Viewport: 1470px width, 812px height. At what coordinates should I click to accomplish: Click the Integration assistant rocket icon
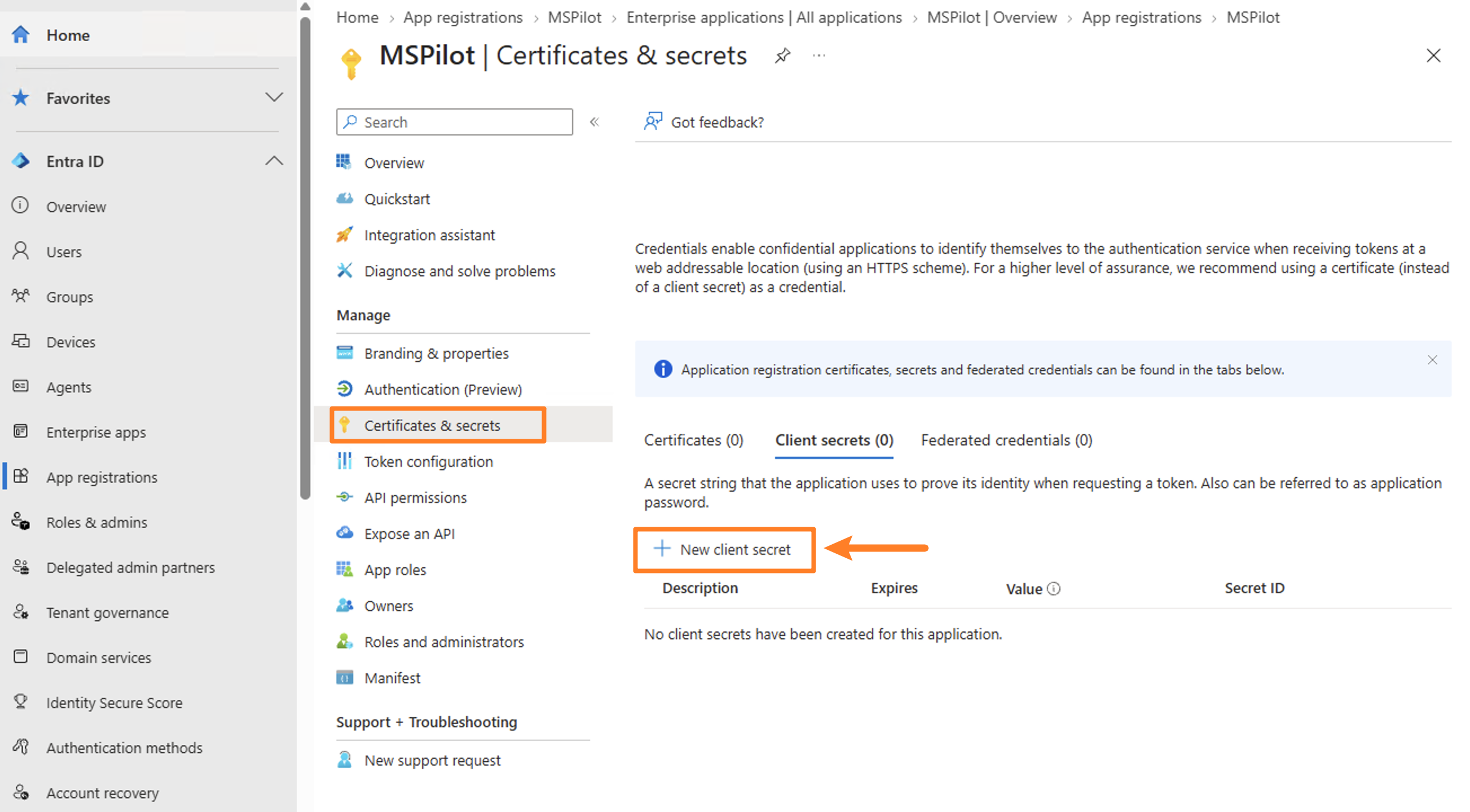click(345, 235)
